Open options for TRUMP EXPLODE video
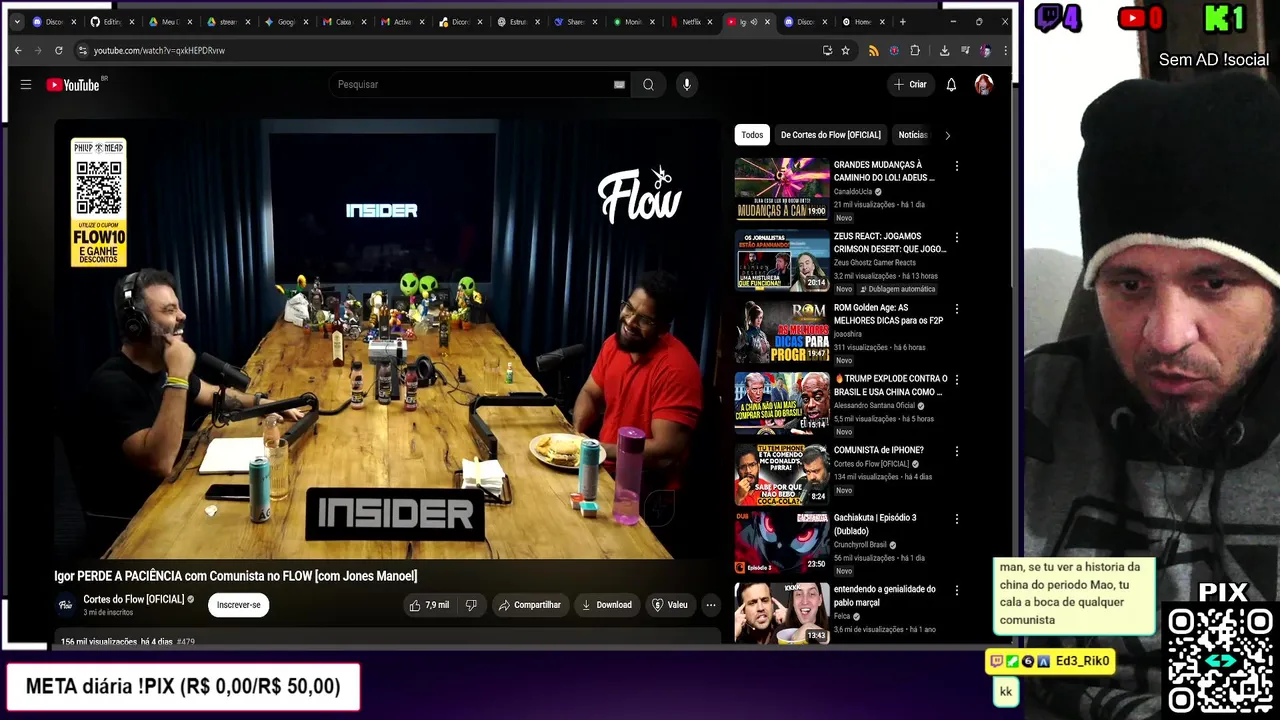The width and height of the screenshot is (1280, 720). point(956,380)
